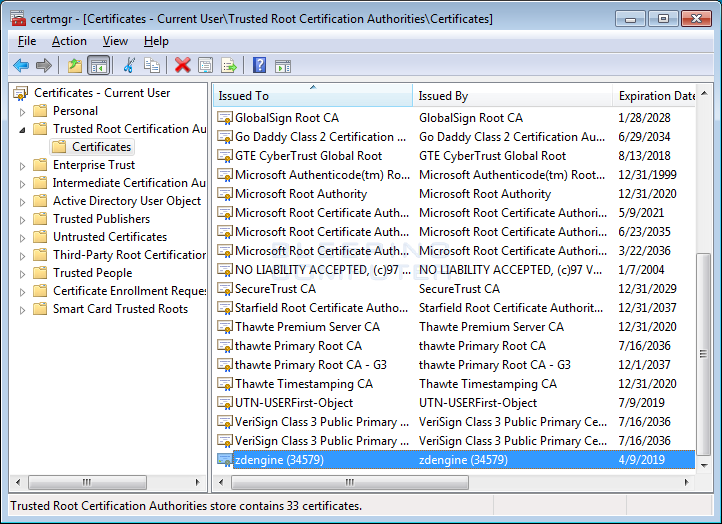Viewport: 722px width, 524px height.
Task: Open Properties from the toolbar
Action: point(205,66)
